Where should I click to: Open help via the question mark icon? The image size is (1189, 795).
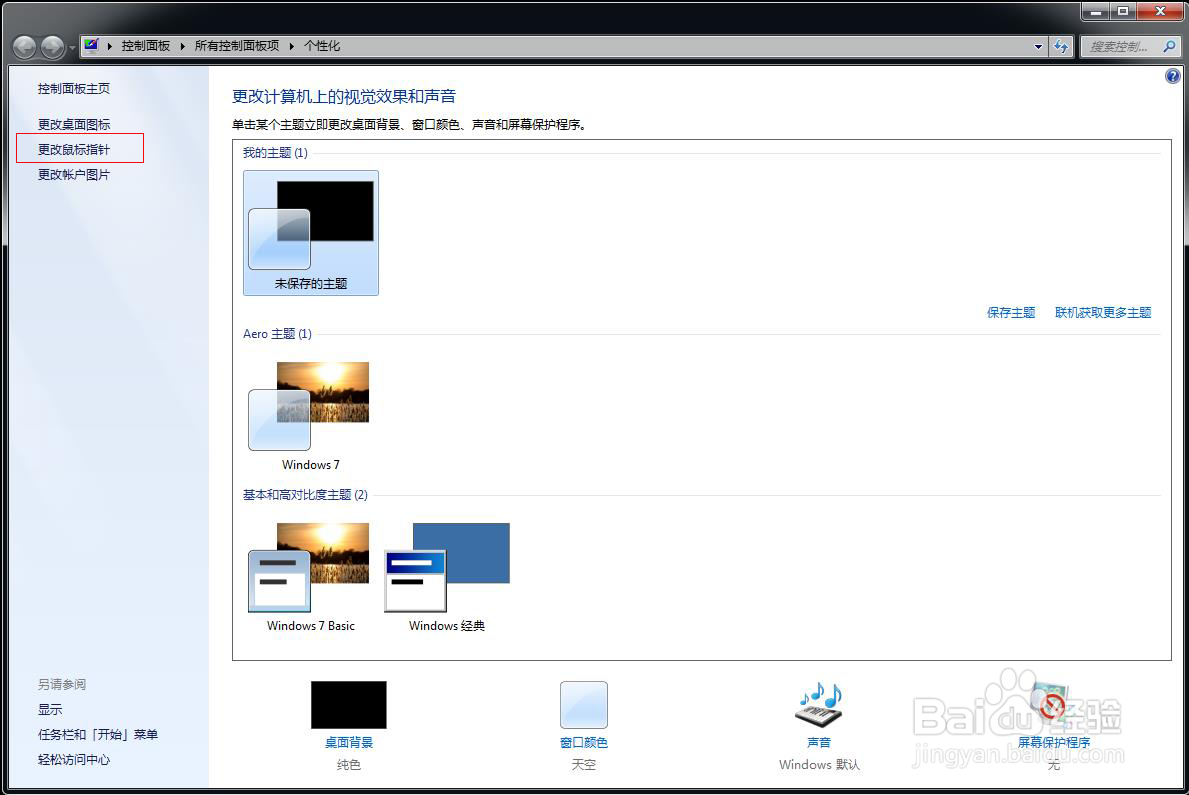tap(1172, 76)
